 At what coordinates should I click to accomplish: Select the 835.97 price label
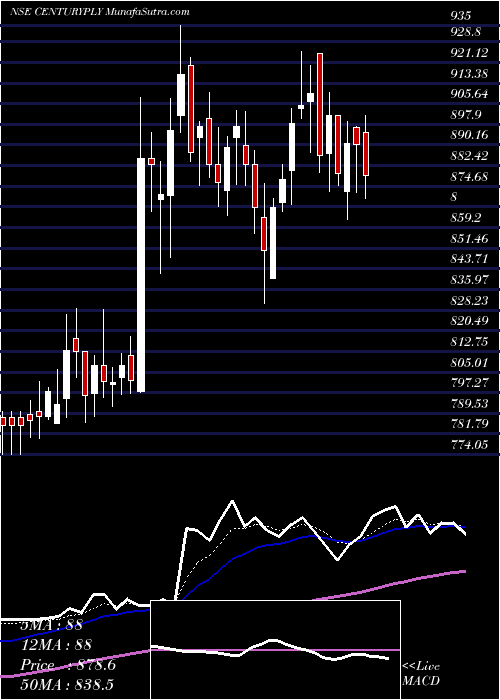tap(469, 280)
